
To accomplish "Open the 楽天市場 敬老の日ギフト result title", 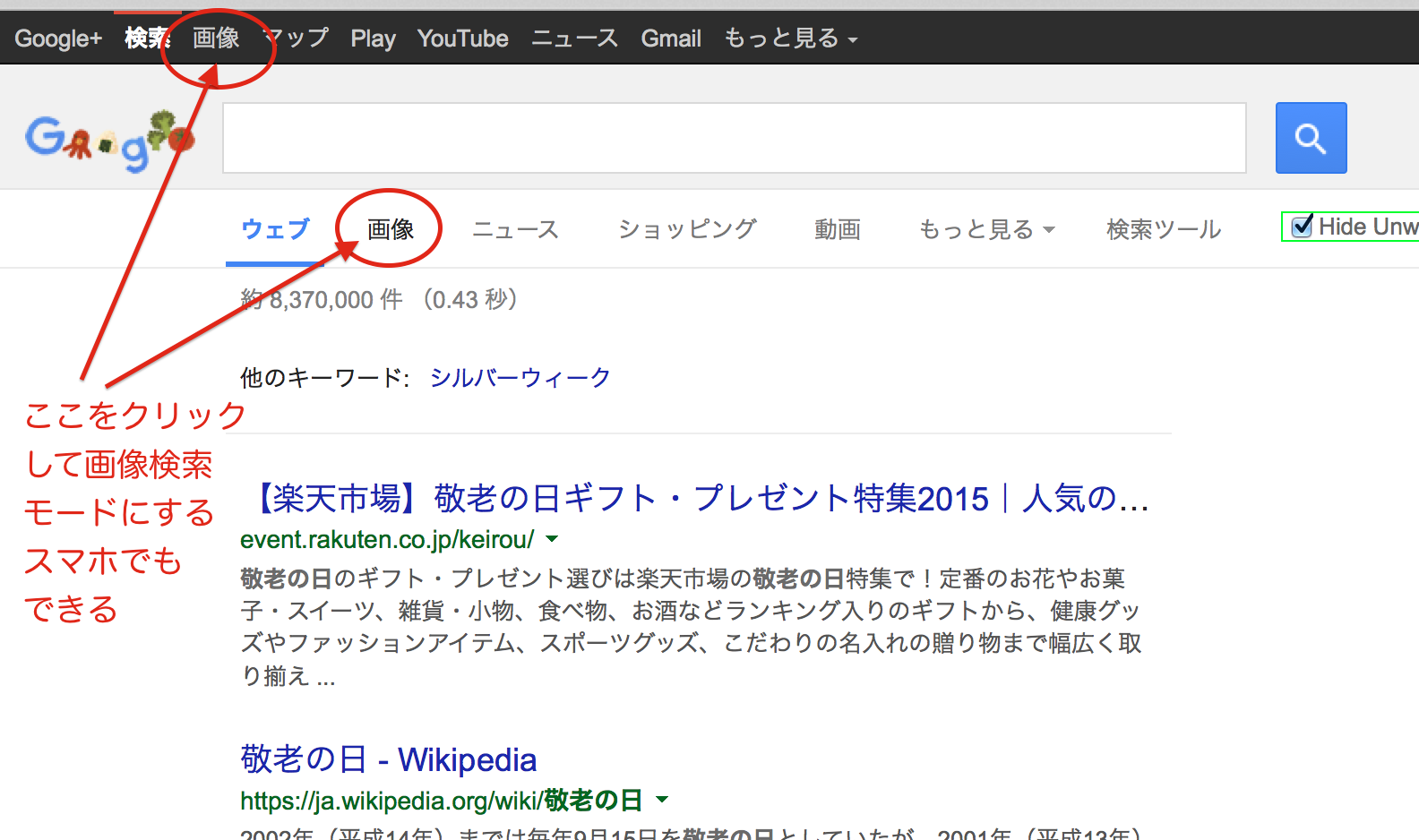I will pos(695,498).
